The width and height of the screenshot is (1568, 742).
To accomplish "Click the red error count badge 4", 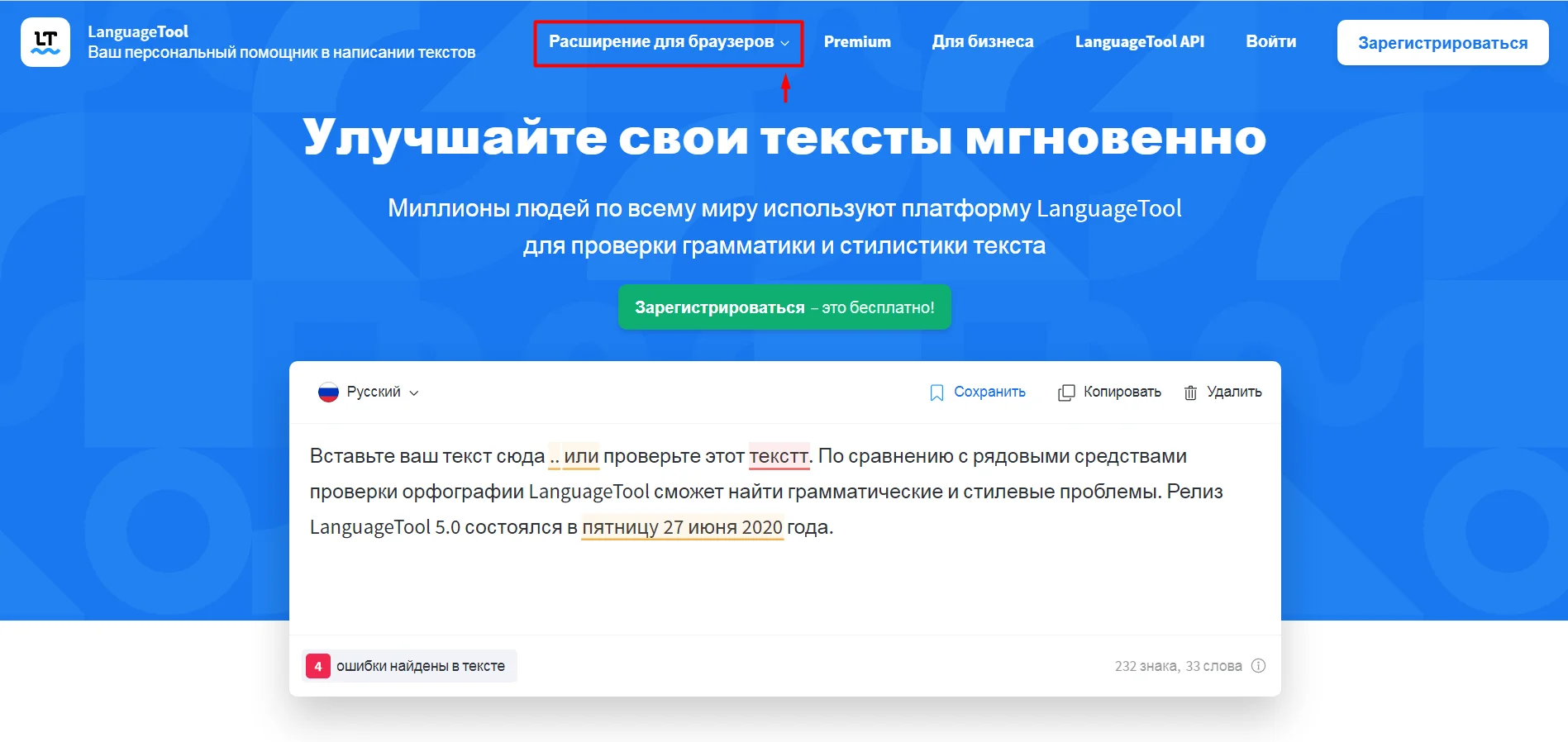I will [x=318, y=666].
